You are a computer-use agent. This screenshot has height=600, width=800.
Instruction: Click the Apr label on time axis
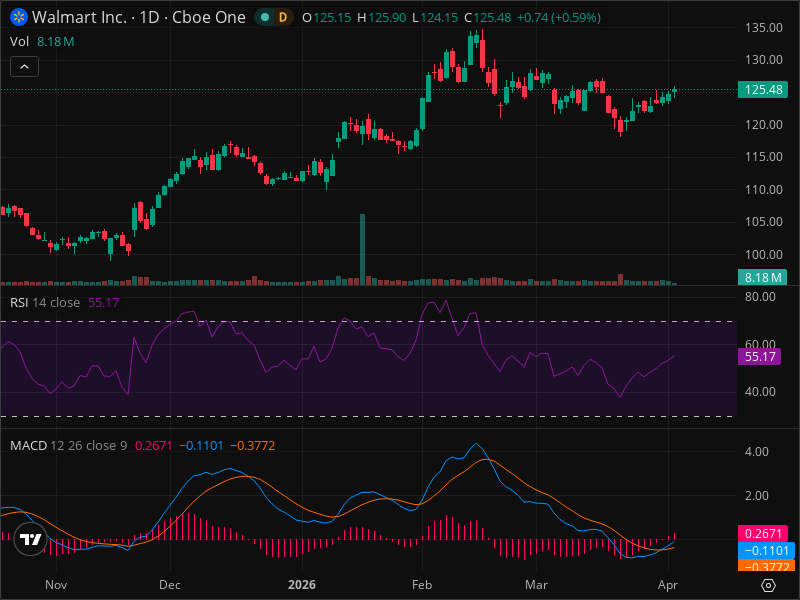pyautogui.click(x=668, y=585)
